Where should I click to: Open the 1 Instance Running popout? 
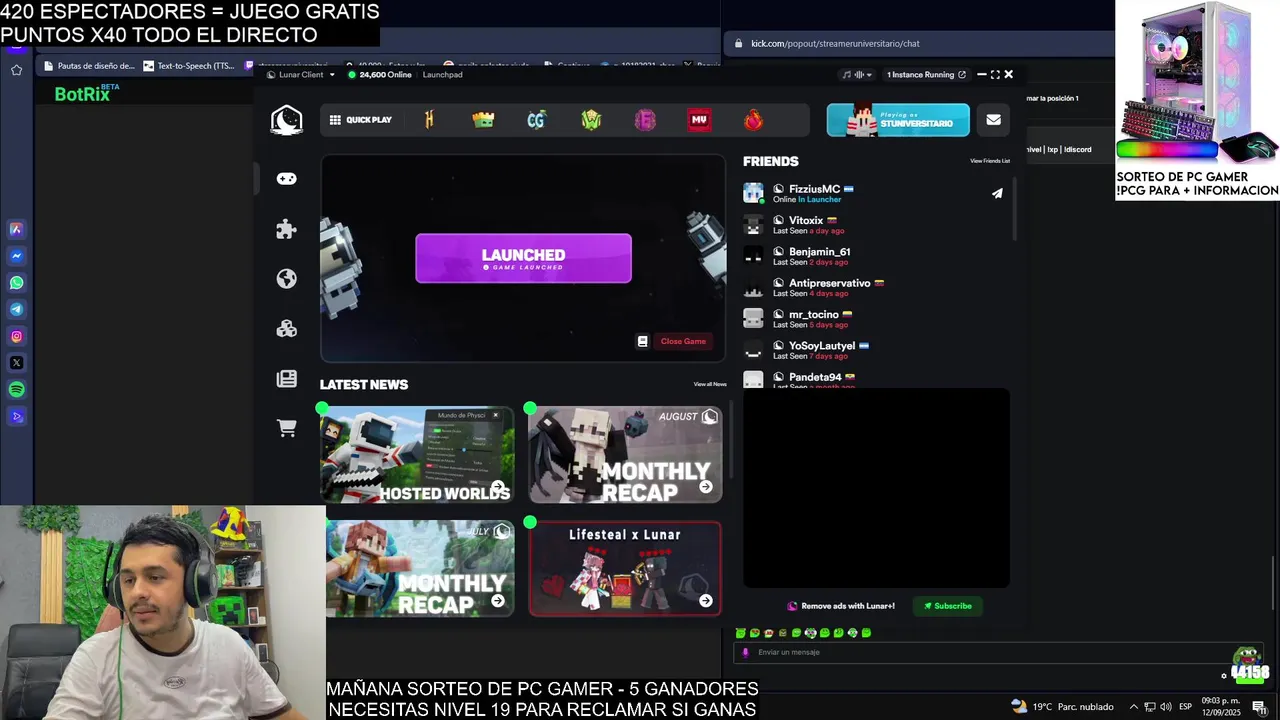(x=926, y=75)
